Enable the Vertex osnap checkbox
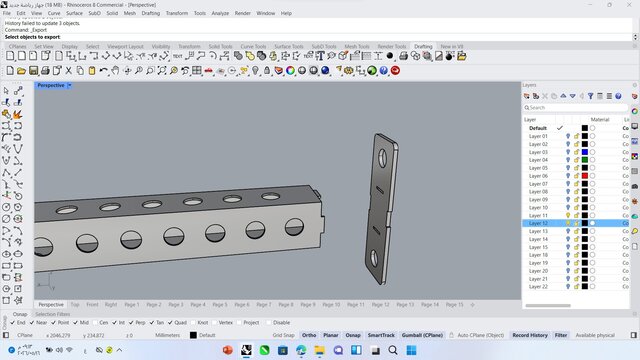 214,322
